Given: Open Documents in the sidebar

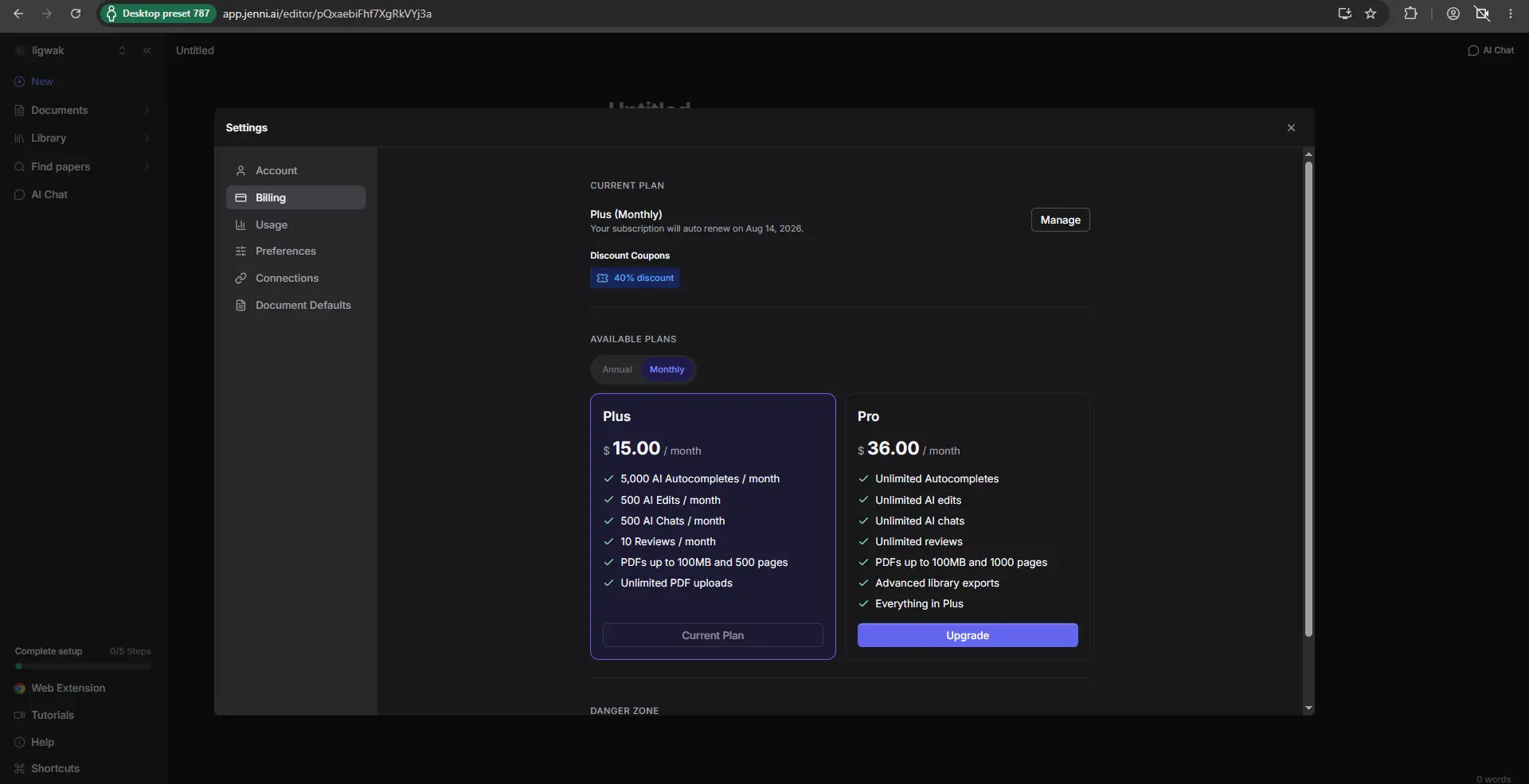Looking at the screenshot, I should (60, 110).
